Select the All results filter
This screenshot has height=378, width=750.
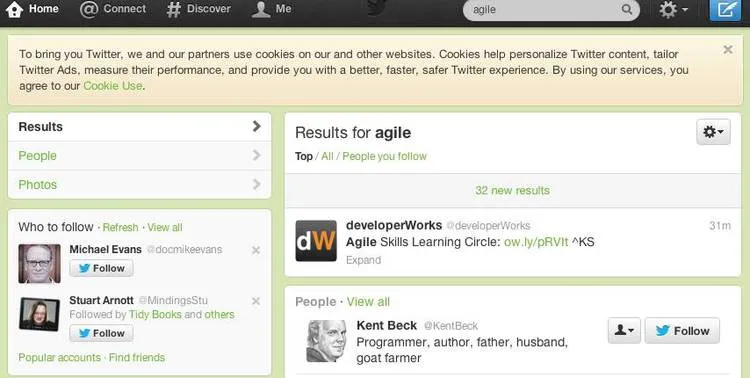(328, 156)
